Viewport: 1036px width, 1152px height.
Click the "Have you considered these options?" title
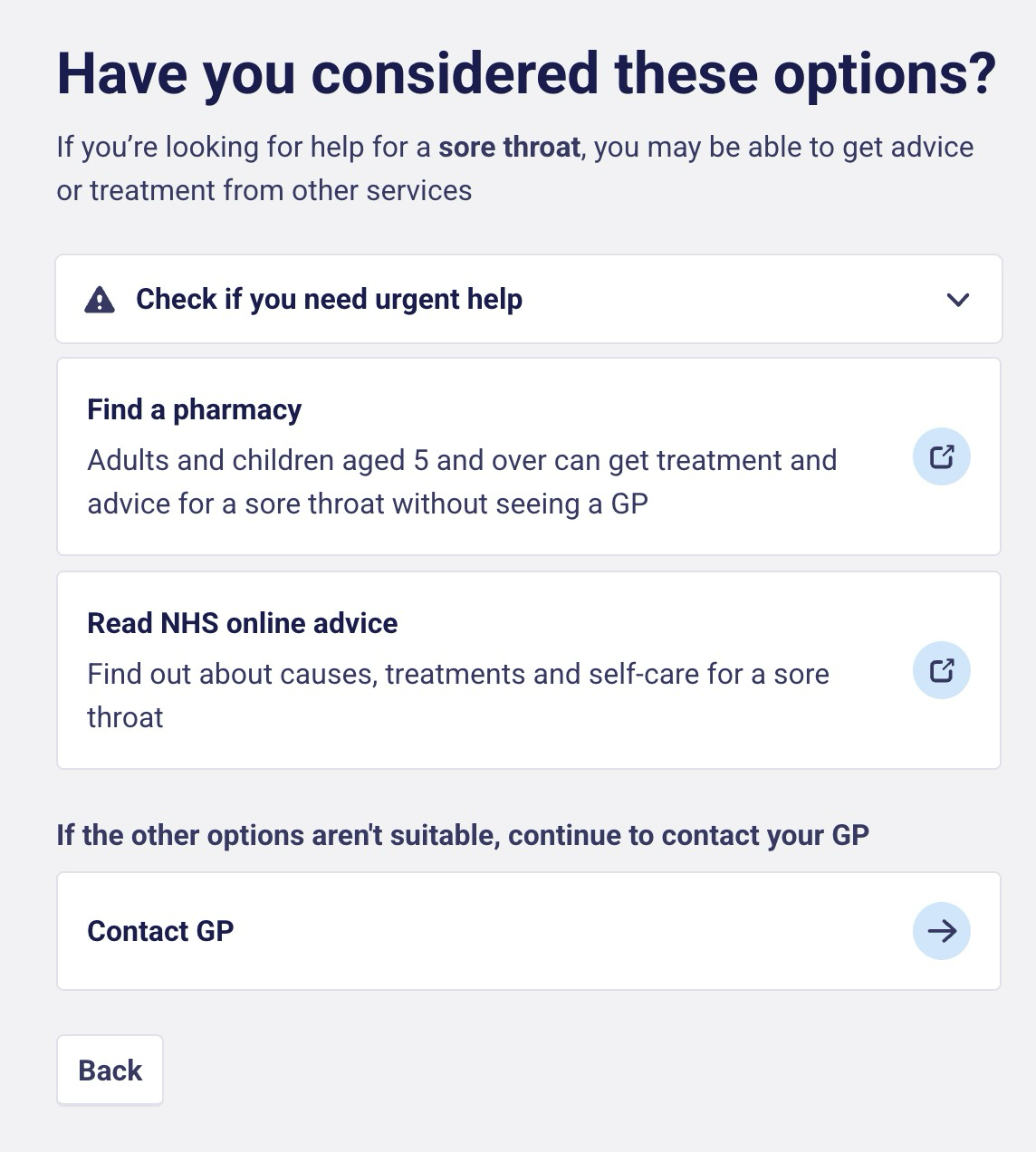(526, 73)
